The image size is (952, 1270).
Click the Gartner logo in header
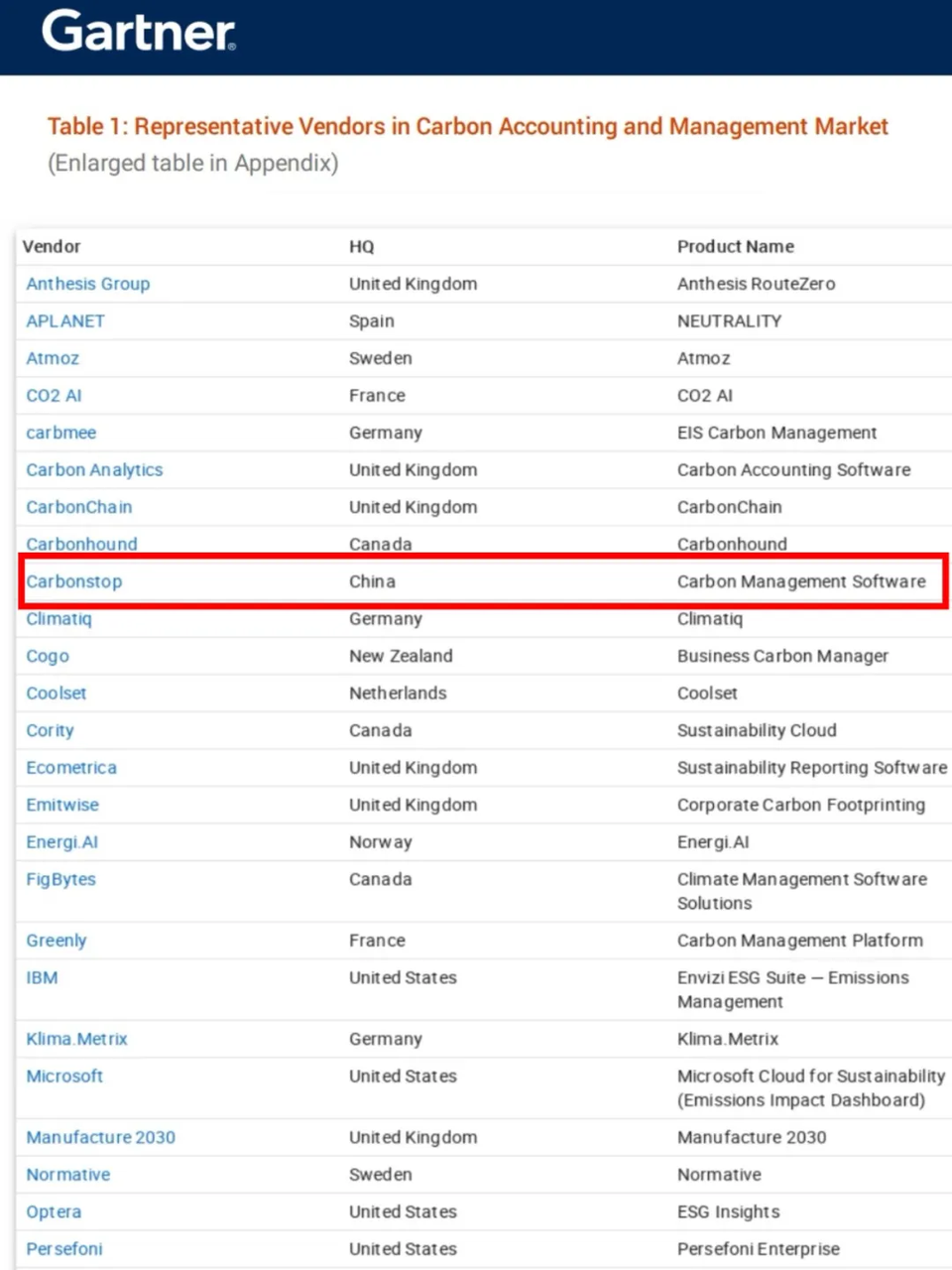click(x=138, y=32)
